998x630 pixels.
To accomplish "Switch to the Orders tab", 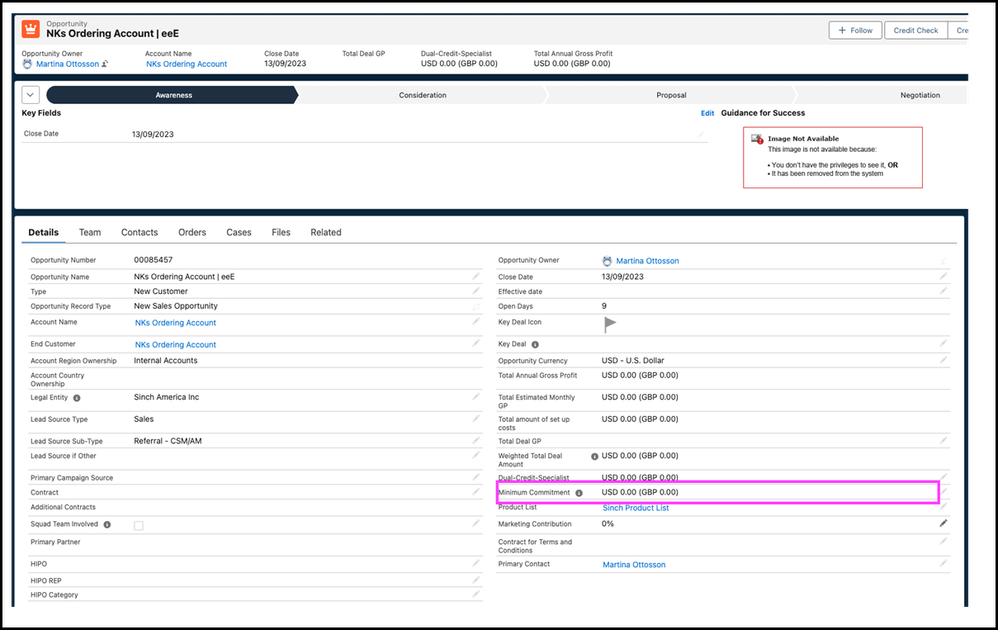I will coord(192,232).
